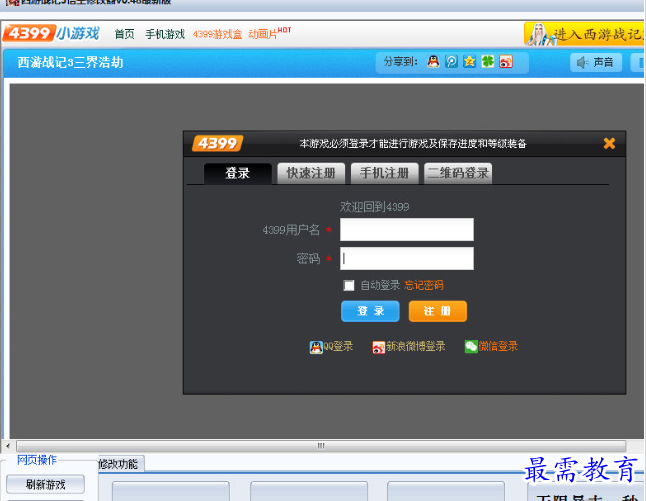Click the 4399小游戏 logo
This screenshot has height=501, width=646.
[x=51, y=33]
